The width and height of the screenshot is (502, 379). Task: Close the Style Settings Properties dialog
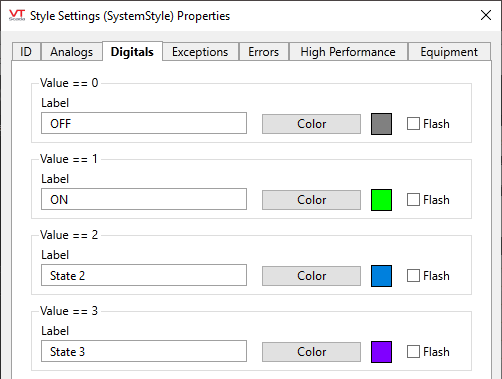pos(486,15)
